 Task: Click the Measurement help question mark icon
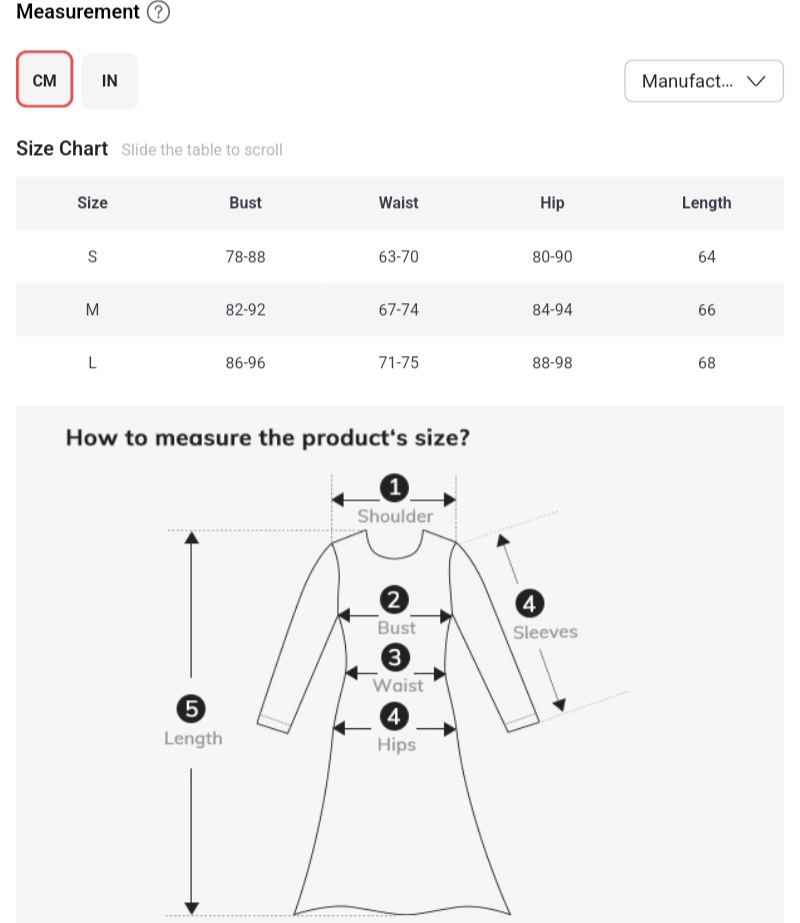point(158,13)
